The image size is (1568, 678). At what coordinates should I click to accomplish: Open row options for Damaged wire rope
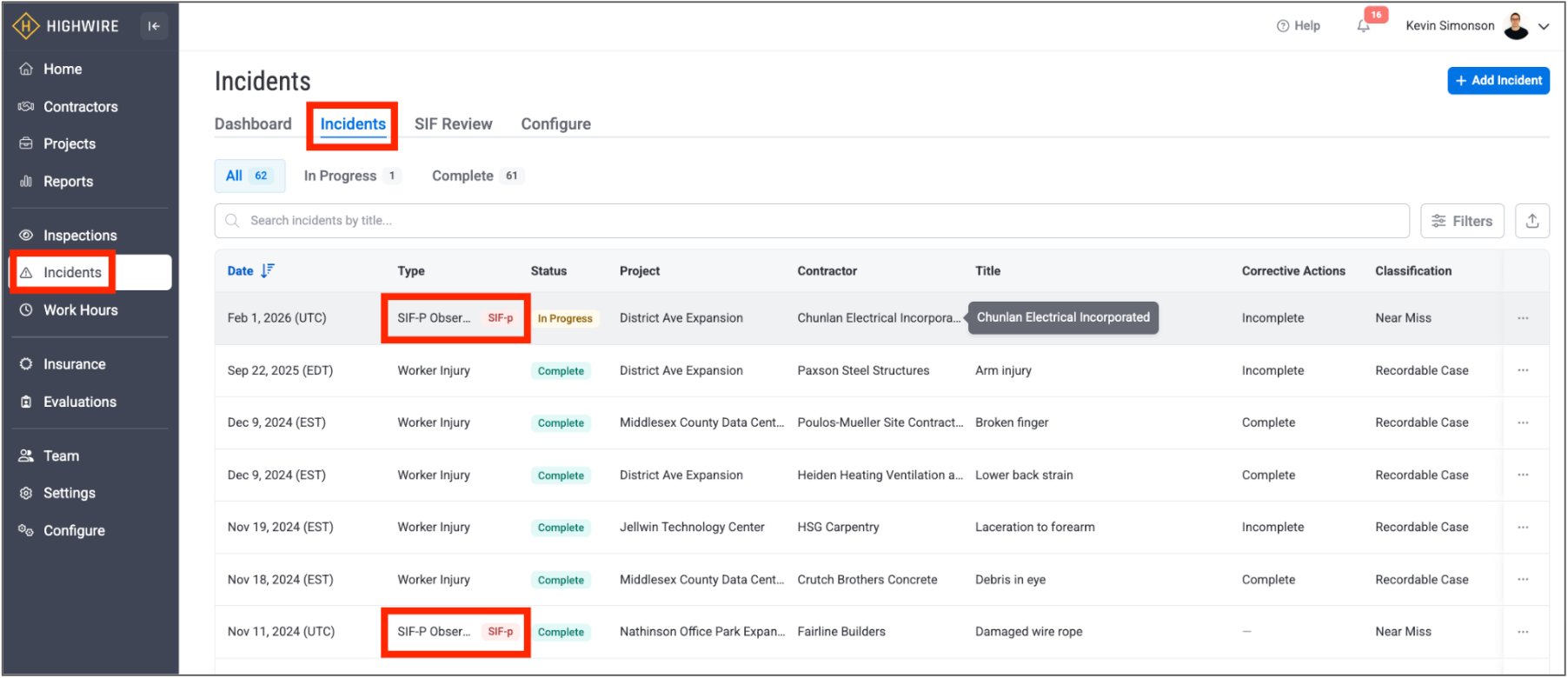(1523, 632)
